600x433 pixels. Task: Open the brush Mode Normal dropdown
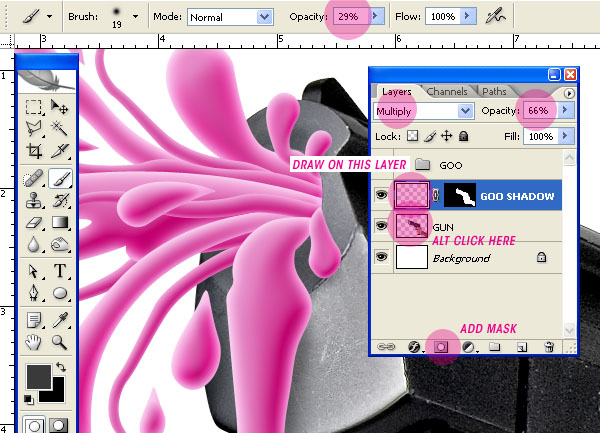coord(230,17)
